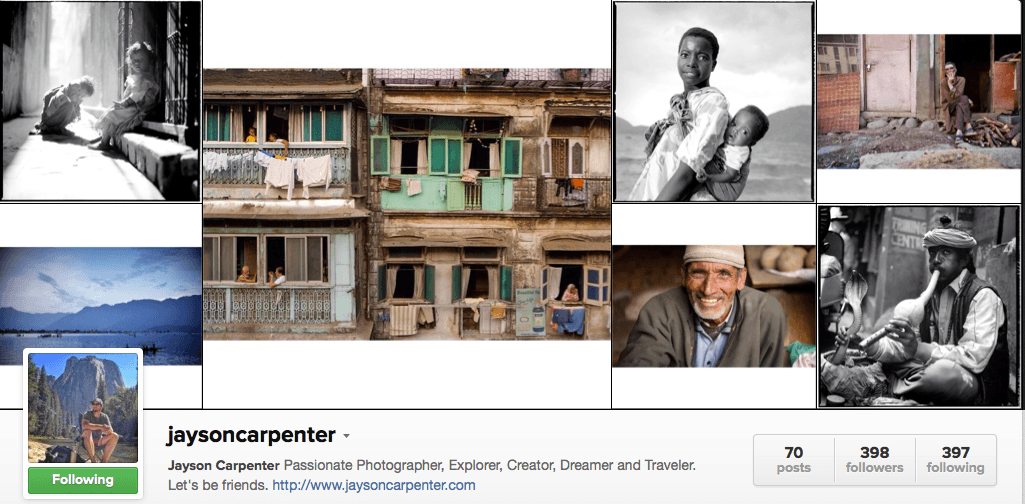
Task: Click the green balcony on the building photo
Action: 446,194
